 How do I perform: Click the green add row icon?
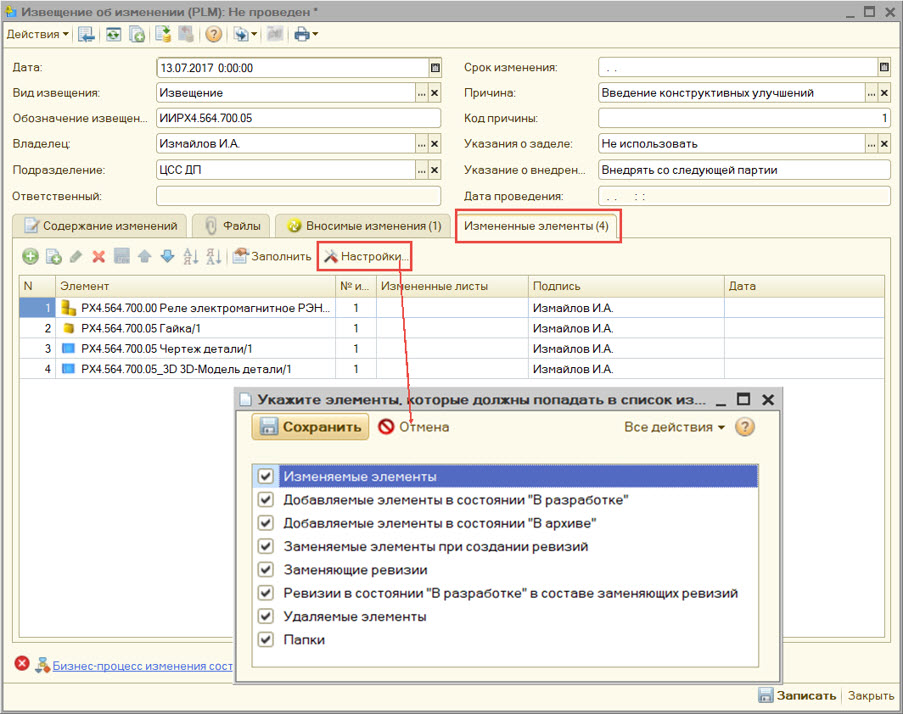31,256
